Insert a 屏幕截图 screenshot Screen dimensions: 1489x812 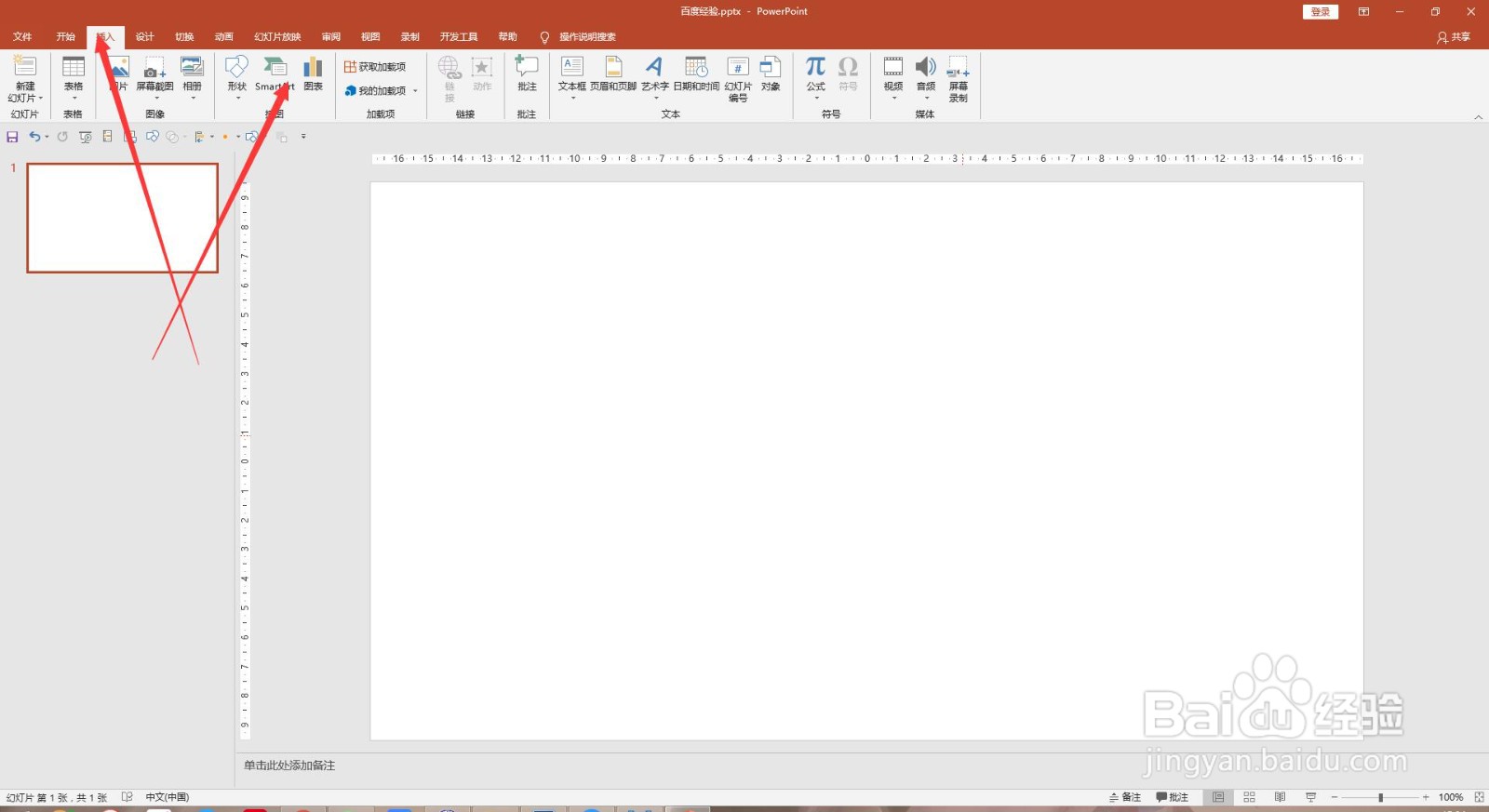coord(154,78)
